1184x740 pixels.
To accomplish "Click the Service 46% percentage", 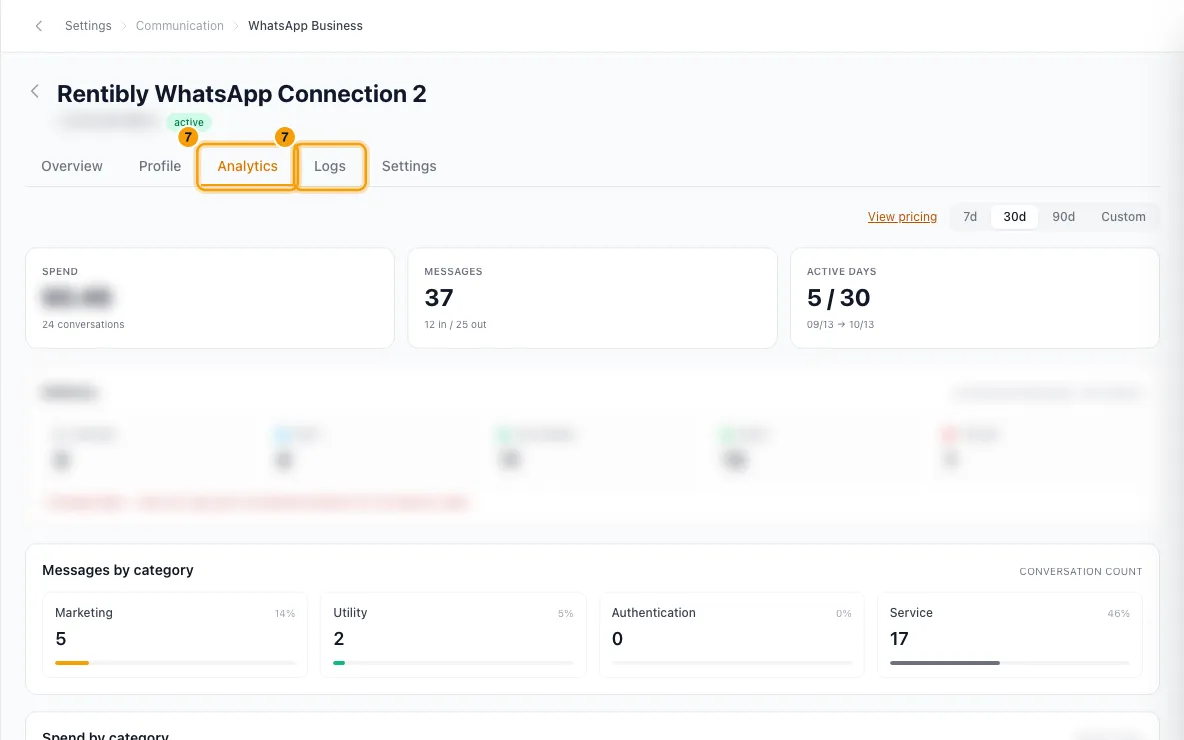I will (1118, 614).
